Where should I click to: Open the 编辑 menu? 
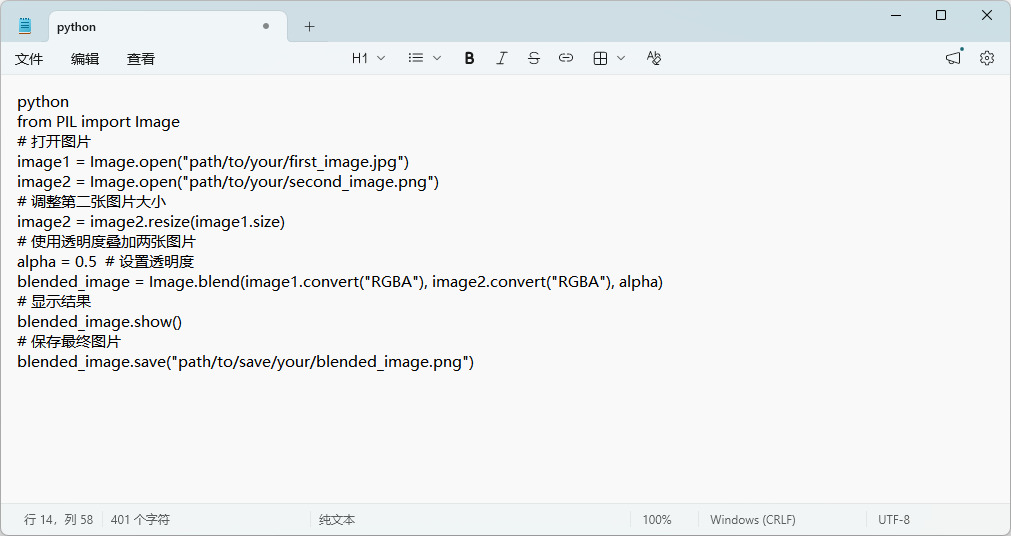tap(85, 59)
